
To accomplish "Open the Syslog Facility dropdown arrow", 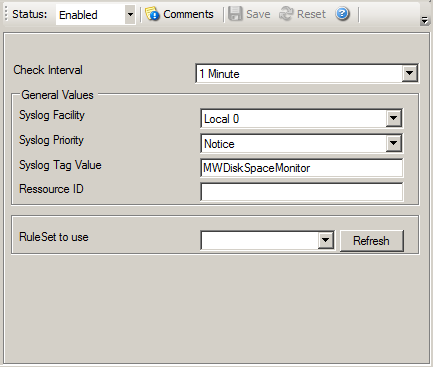I will 394,118.
